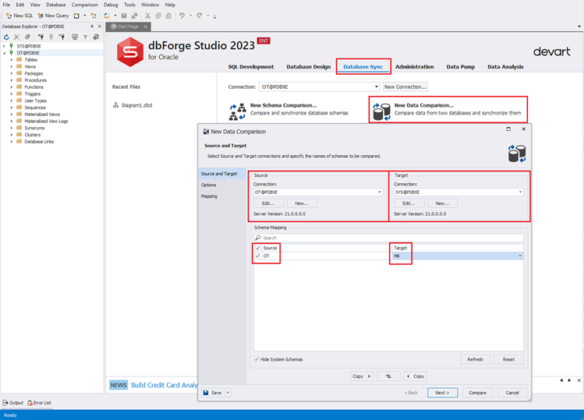Viewport: 584px width, 420px height.
Task: Click the Cancel button
Action: pyautogui.click(x=512, y=393)
